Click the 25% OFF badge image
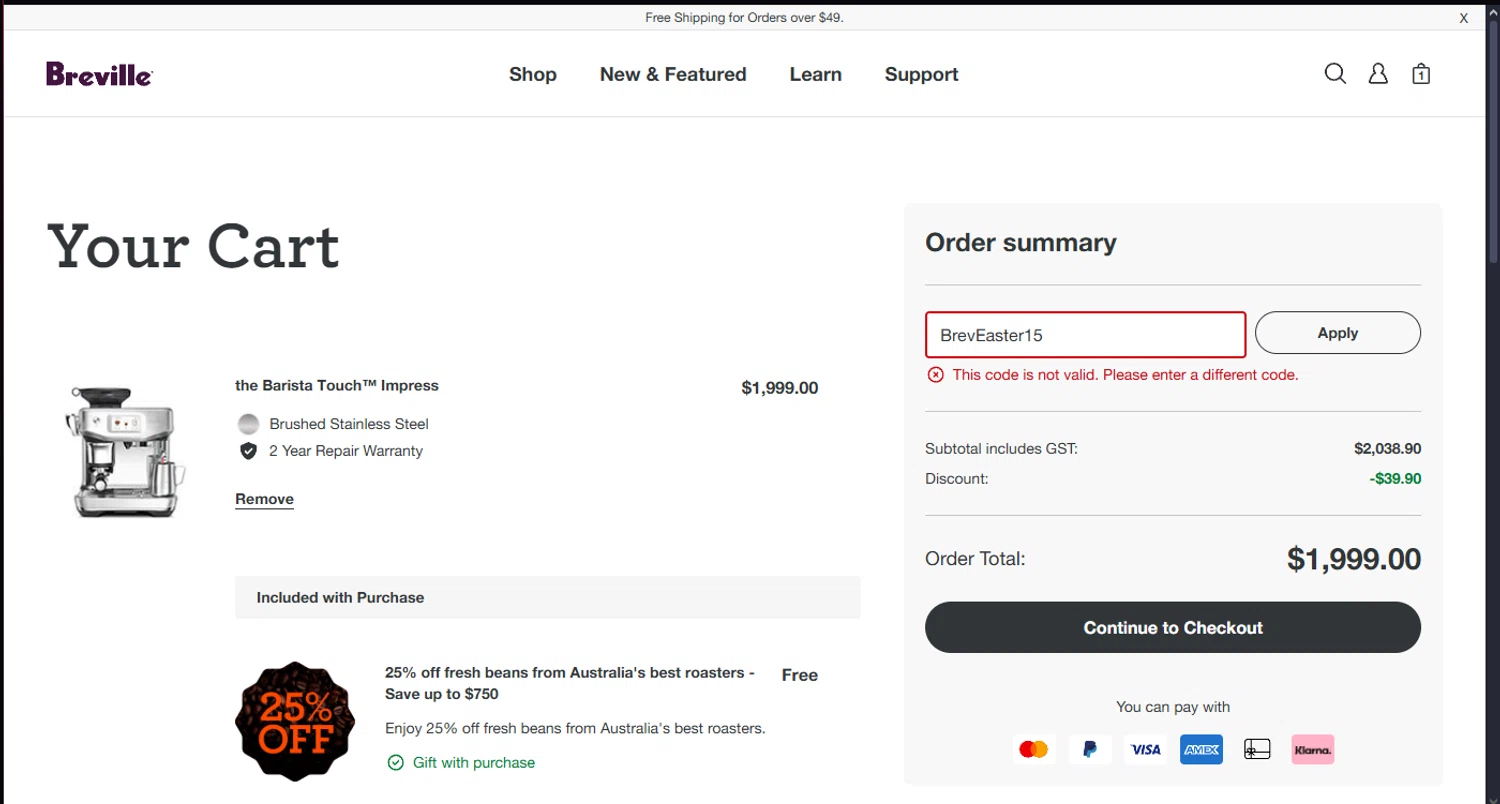This screenshot has width=1500, height=804. click(295, 721)
